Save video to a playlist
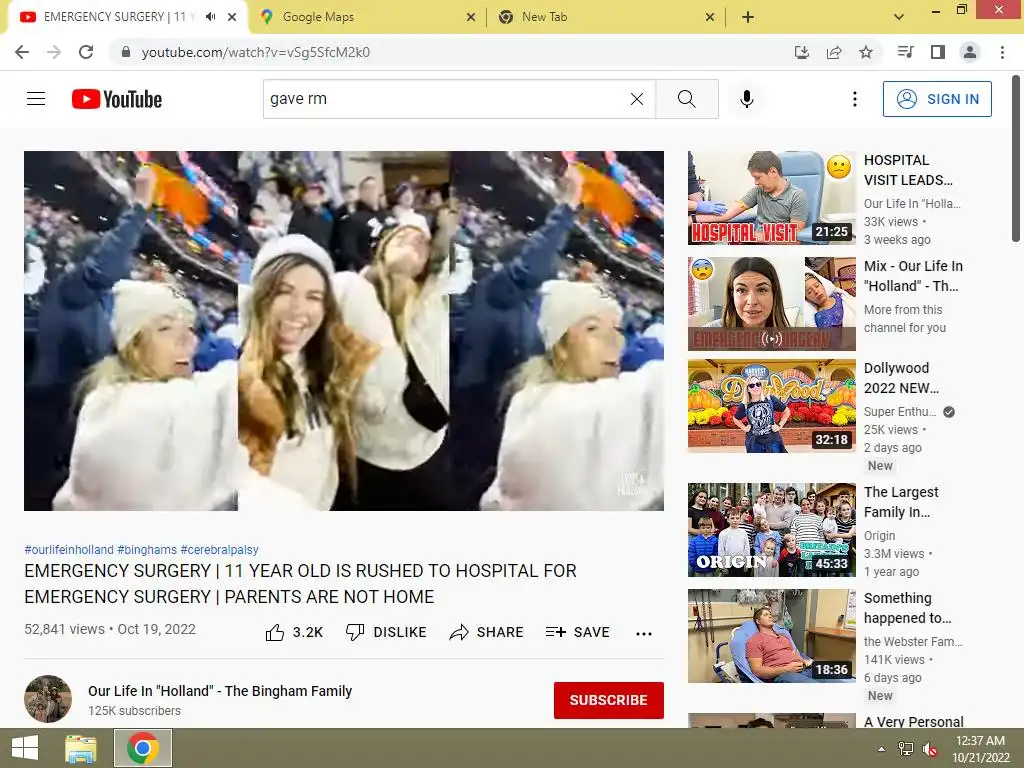Image resolution: width=1024 pixels, height=768 pixels. (x=578, y=632)
